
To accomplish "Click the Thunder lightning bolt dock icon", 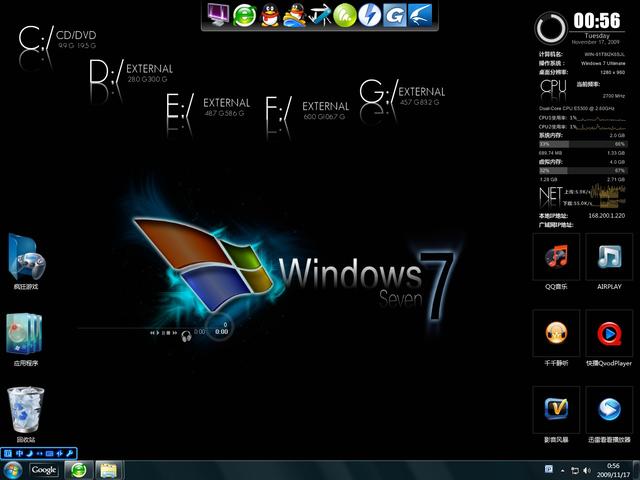I will pos(369,15).
